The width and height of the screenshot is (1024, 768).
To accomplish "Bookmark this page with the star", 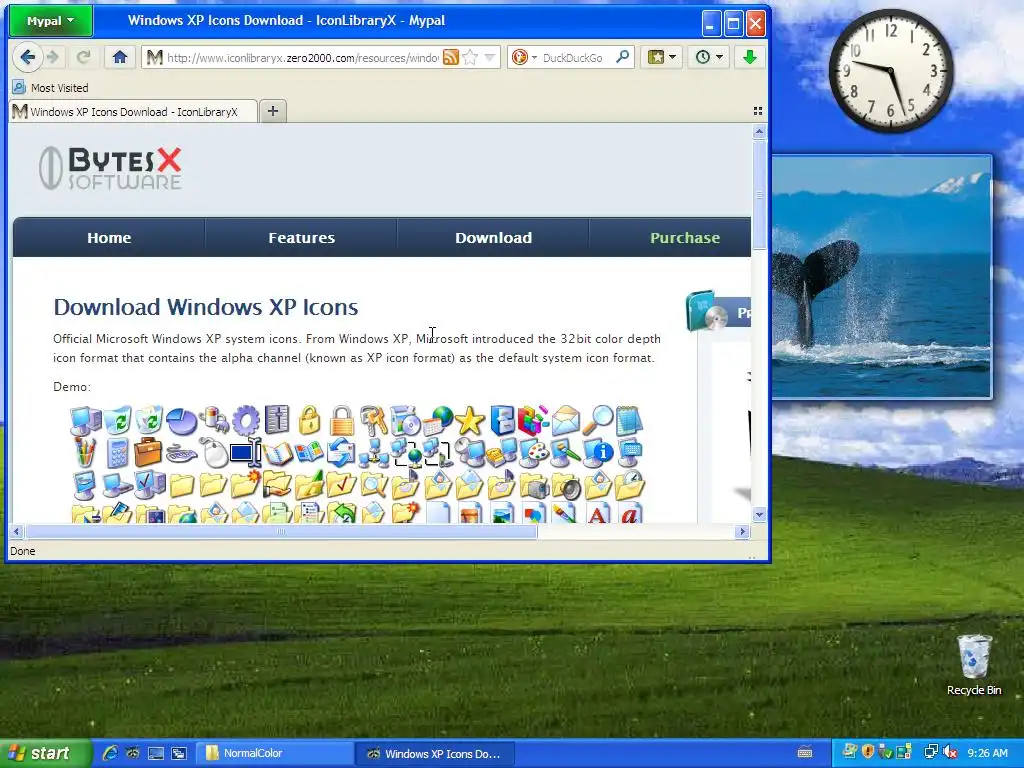I will pyautogui.click(x=470, y=57).
